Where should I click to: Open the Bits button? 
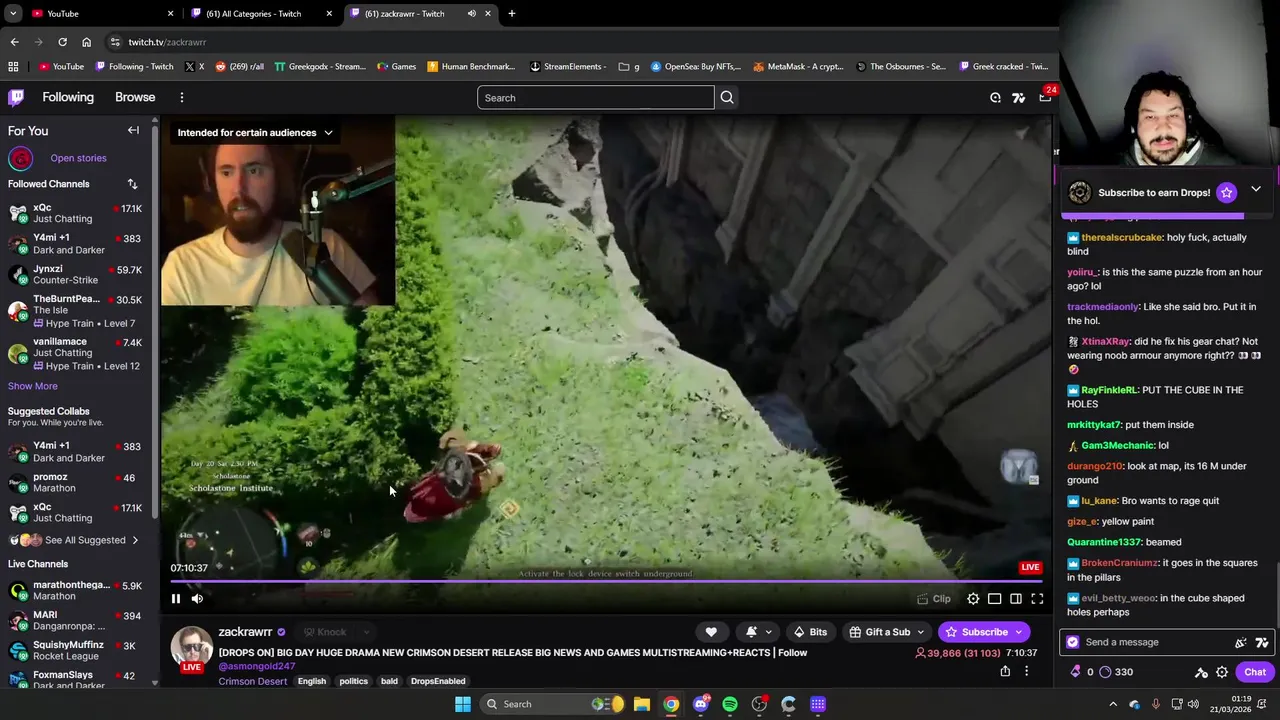tap(810, 632)
